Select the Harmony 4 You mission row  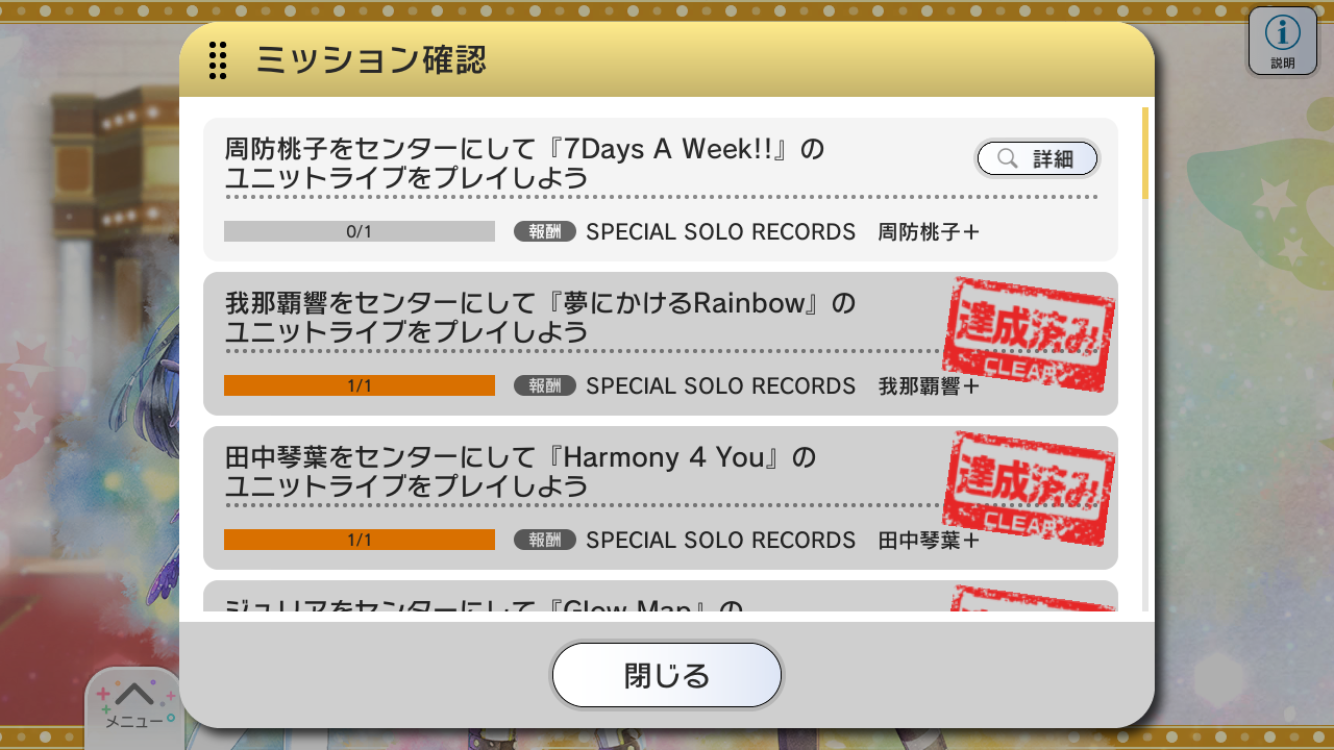(660, 497)
